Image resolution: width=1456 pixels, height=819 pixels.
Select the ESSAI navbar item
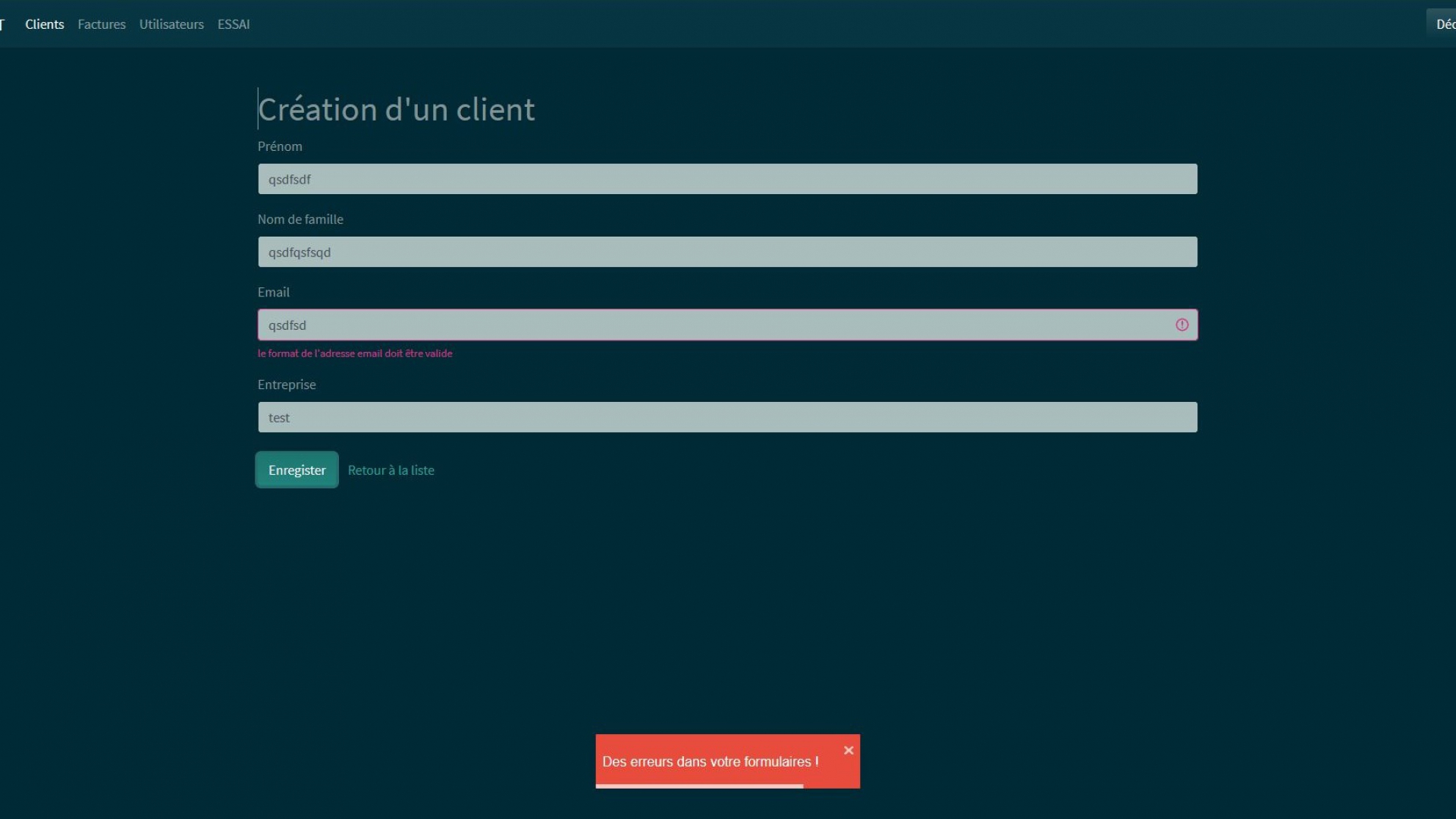234,24
